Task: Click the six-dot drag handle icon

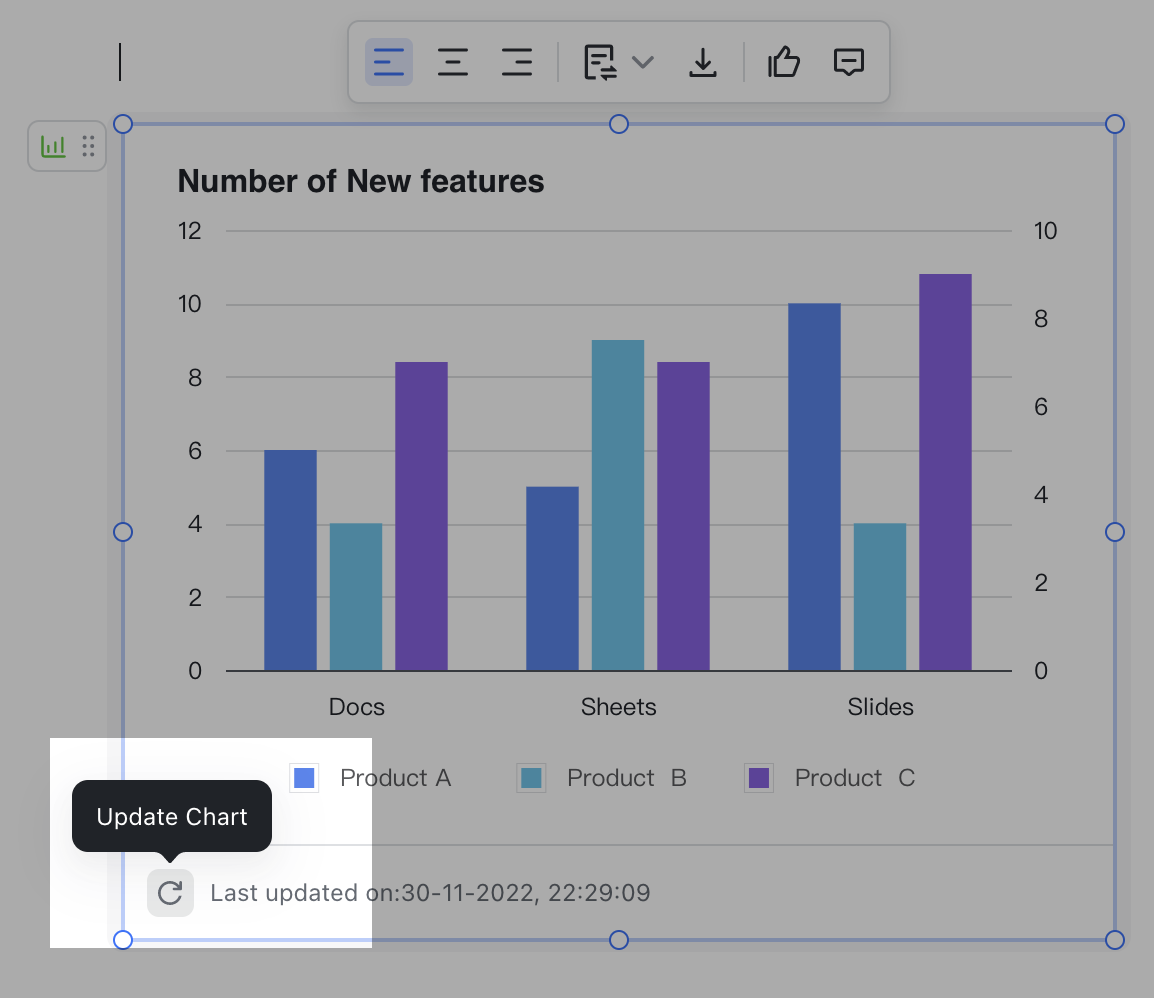Action: pyautogui.click(x=88, y=147)
